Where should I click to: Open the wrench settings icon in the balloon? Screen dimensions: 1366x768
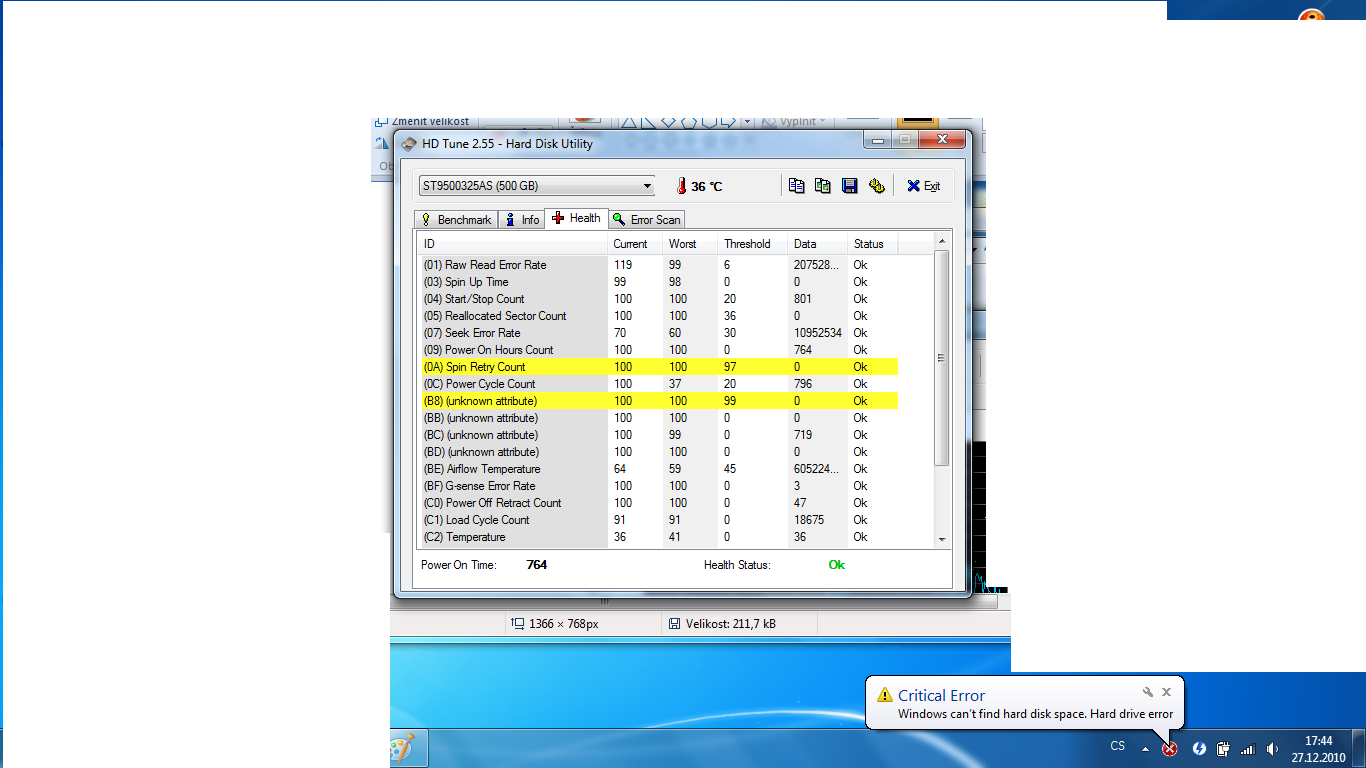click(x=1148, y=692)
